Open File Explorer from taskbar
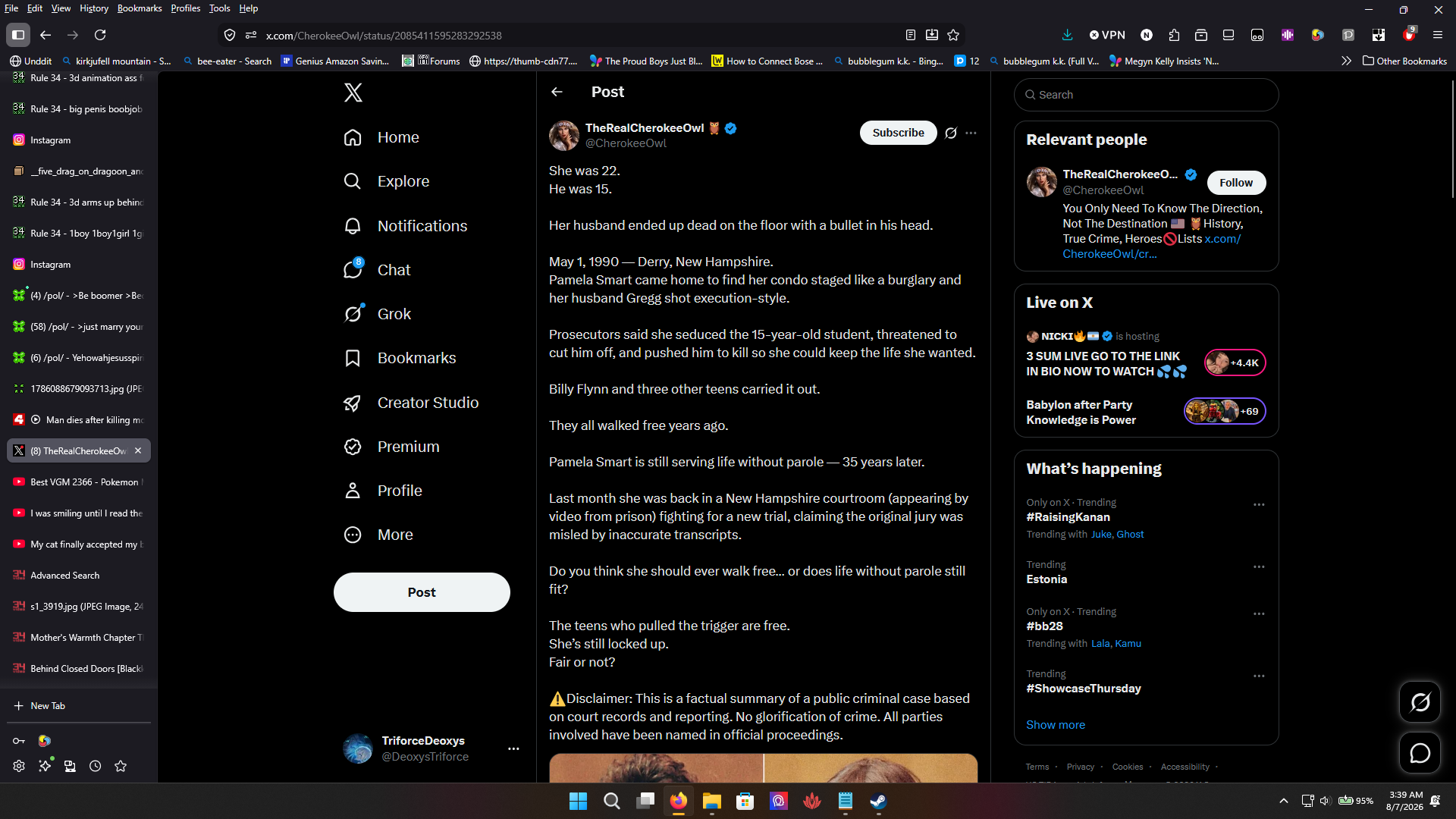Screen dimensions: 1456x819 tap(711, 801)
